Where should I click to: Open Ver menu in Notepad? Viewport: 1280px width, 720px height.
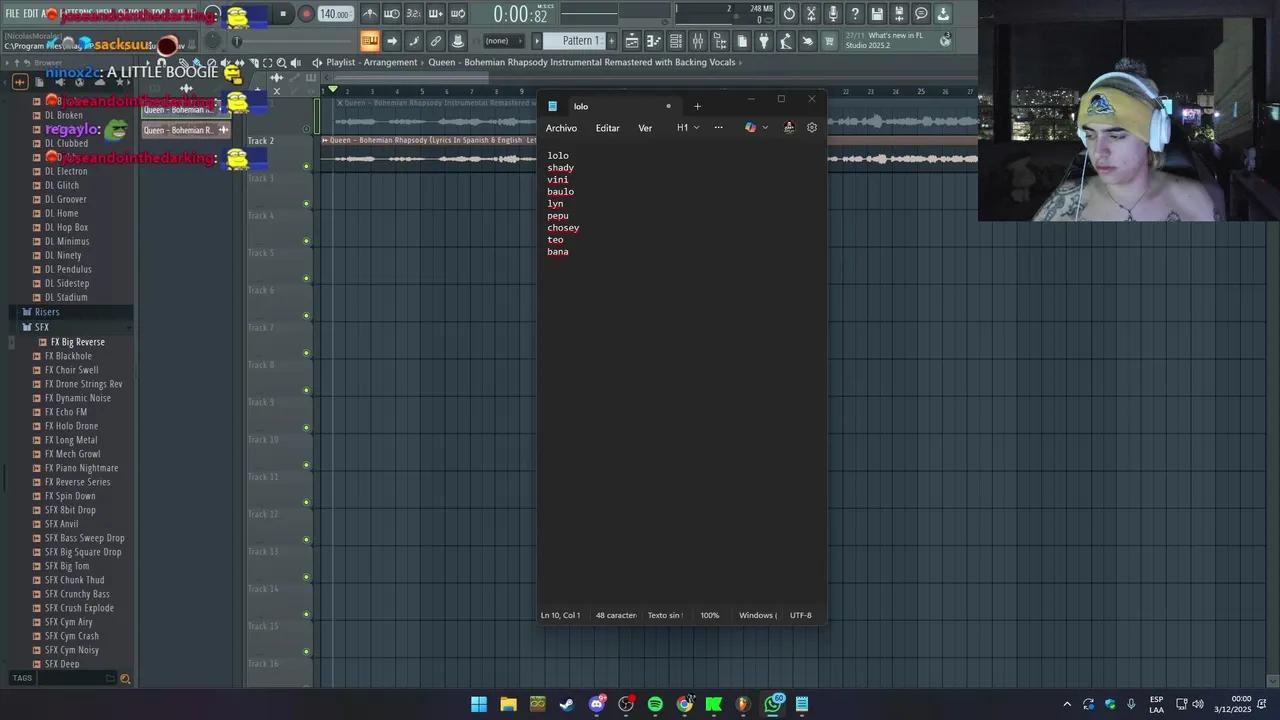[x=645, y=128]
